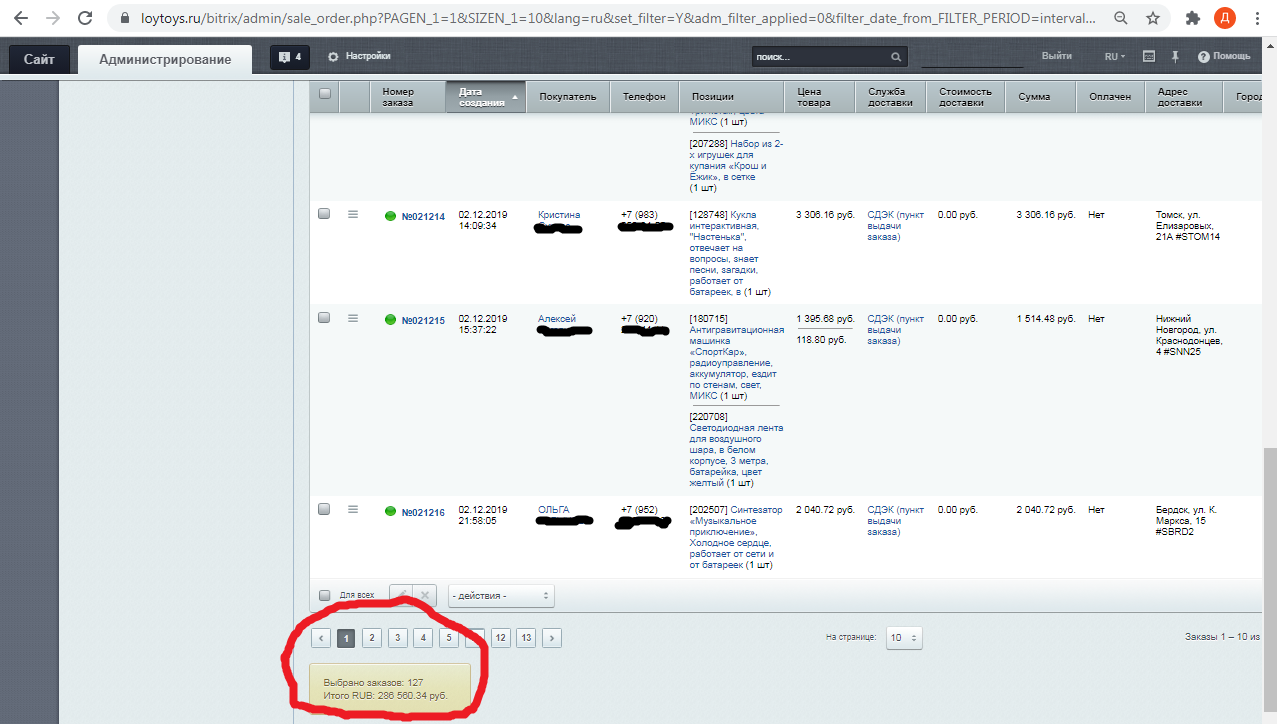This screenshot has width=1277, height=724.
Task: Open buyer Кристина profile link
Action: coord(558,215)
